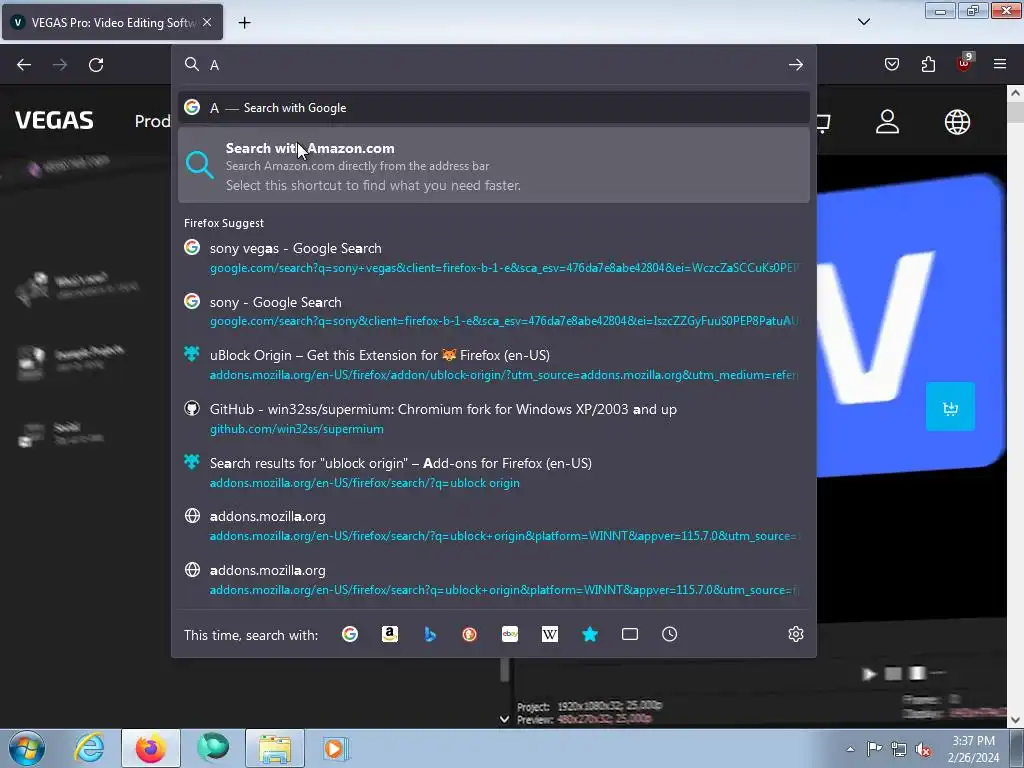The image size is (1024, 768).
Task: Click the Products nav item on VEGAS site
Action: point(152,121)
